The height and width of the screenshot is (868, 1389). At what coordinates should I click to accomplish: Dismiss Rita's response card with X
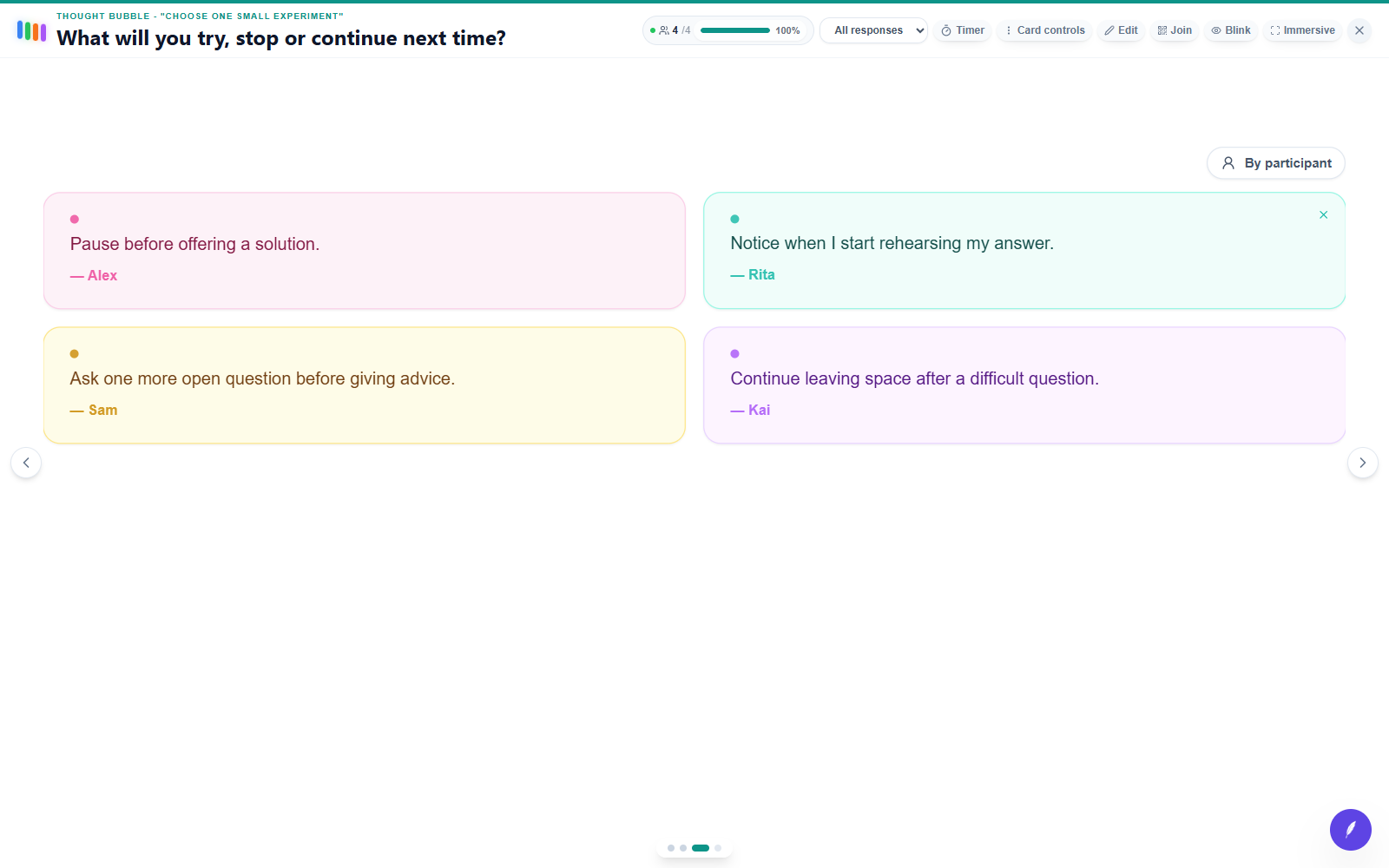1324,215
